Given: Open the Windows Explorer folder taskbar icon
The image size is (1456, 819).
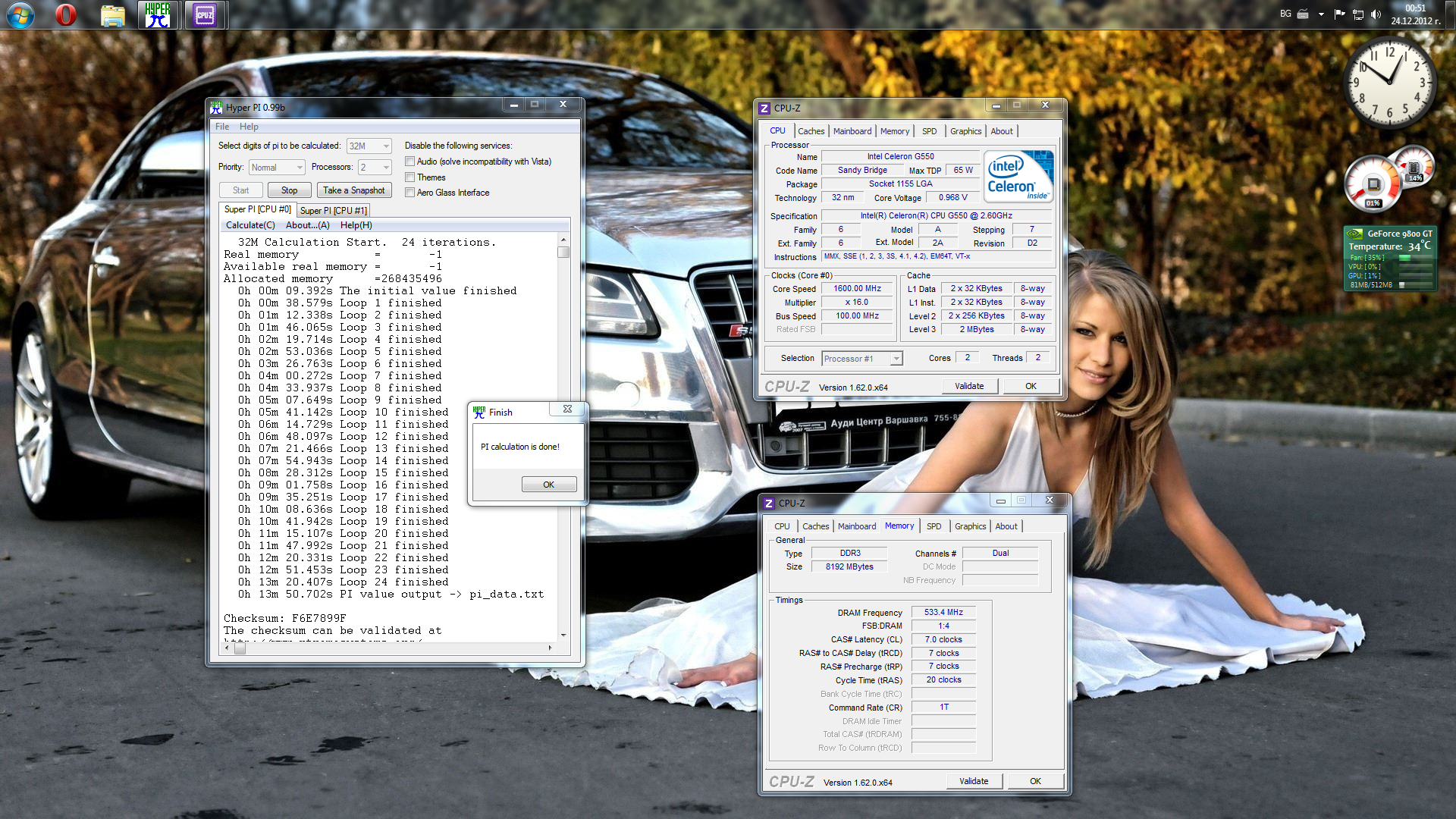Looking at the screenshot, I should (x=112, y=15).
